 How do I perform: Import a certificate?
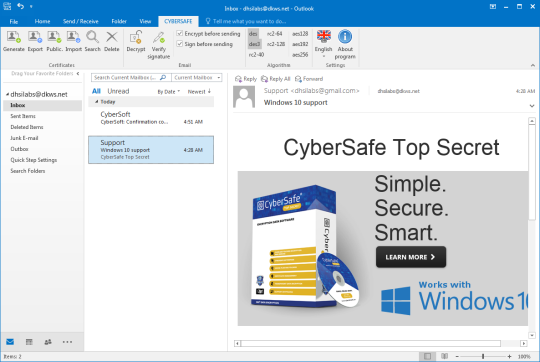(x=73, y=41)
